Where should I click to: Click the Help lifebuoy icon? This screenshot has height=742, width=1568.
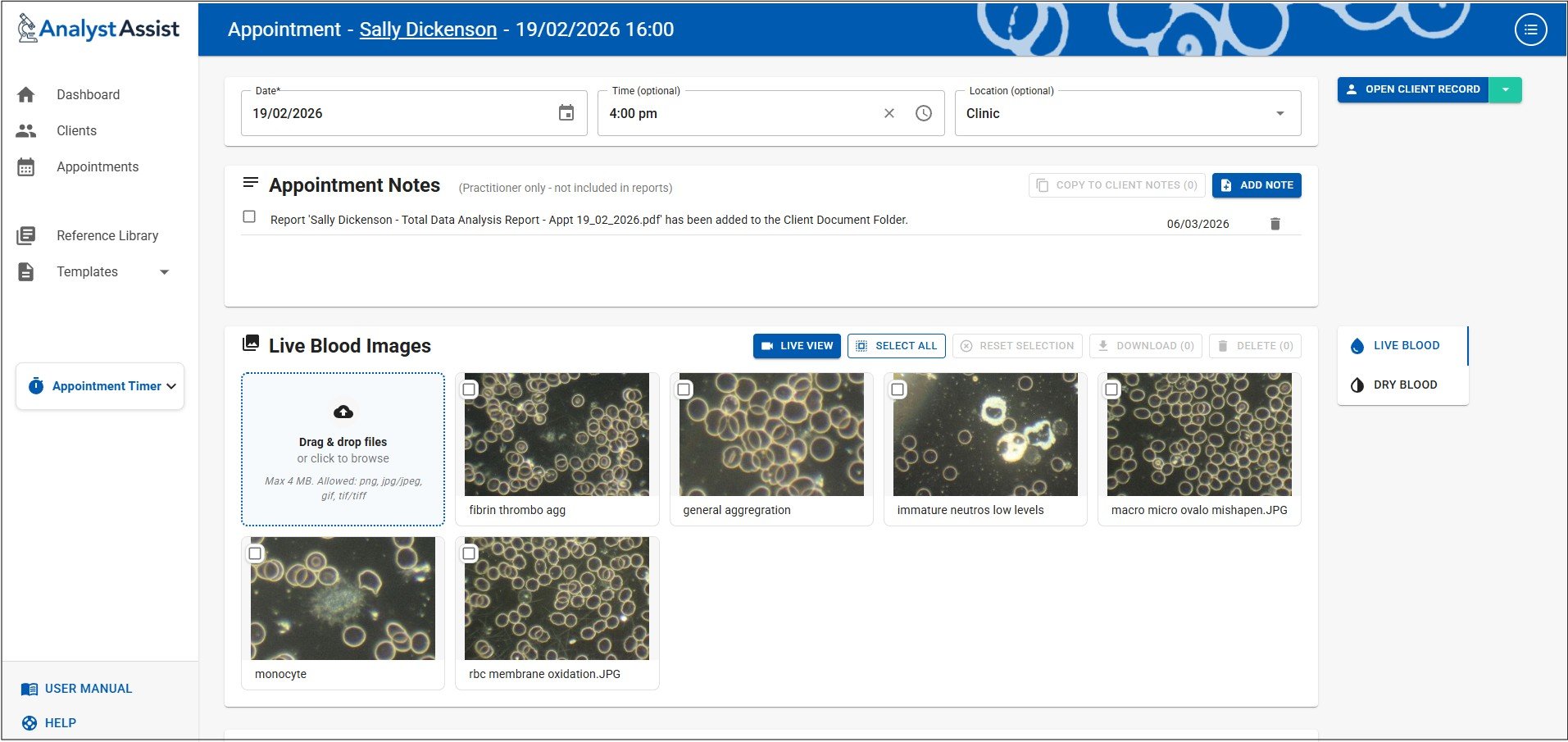30,723
